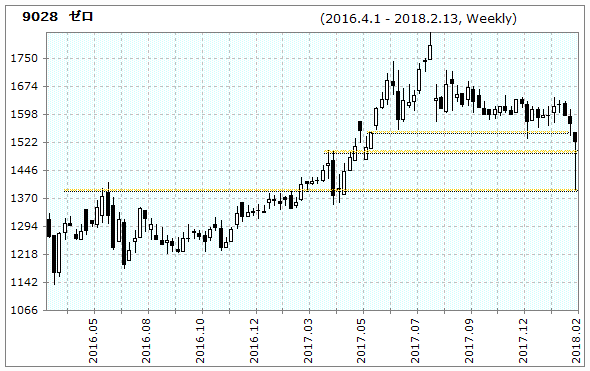
Task: Click the 2016.10 date axis label
Action: click(201, 341)
